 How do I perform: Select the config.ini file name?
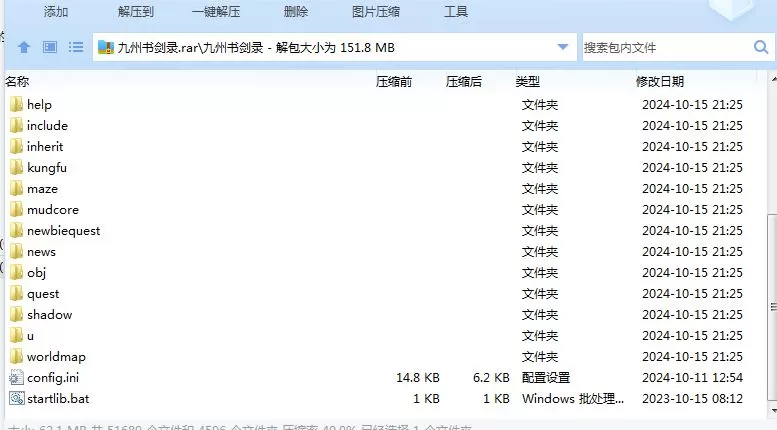point(53,377)
